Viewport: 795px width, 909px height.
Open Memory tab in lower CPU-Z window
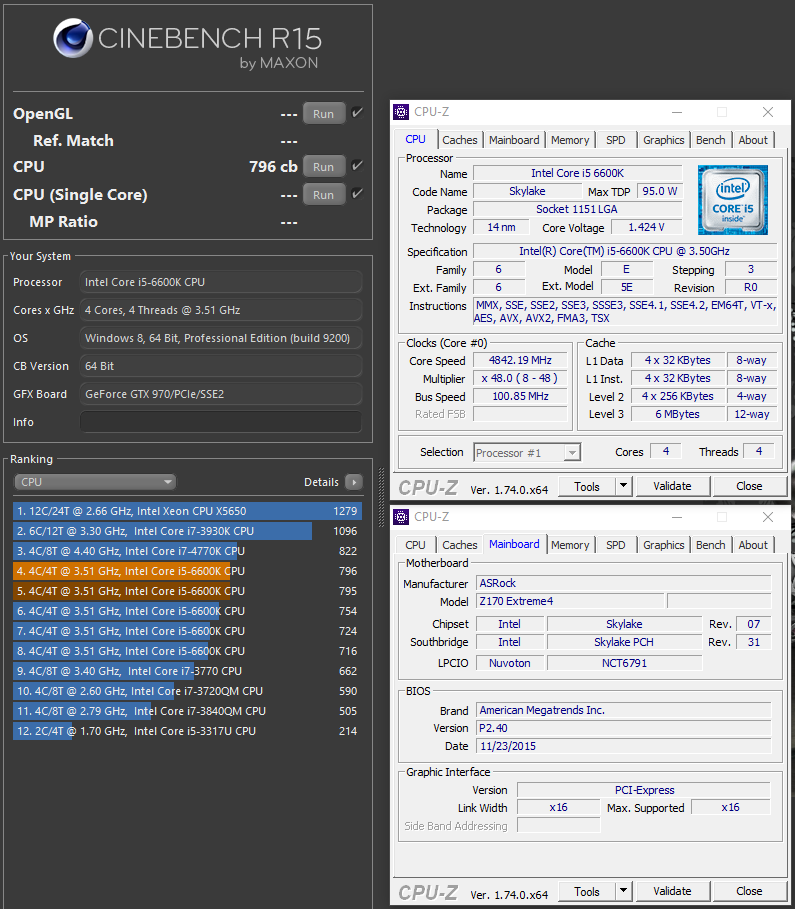tap(570, 545)
